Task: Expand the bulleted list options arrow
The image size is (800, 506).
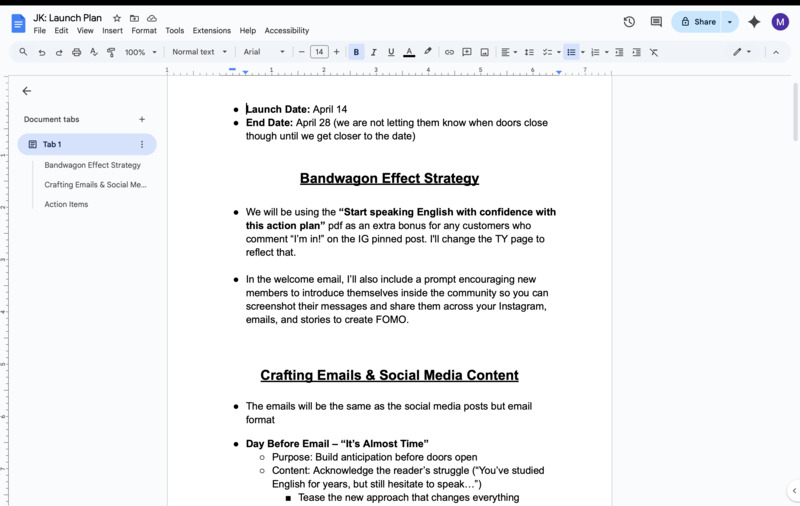Action: [583, 52]
